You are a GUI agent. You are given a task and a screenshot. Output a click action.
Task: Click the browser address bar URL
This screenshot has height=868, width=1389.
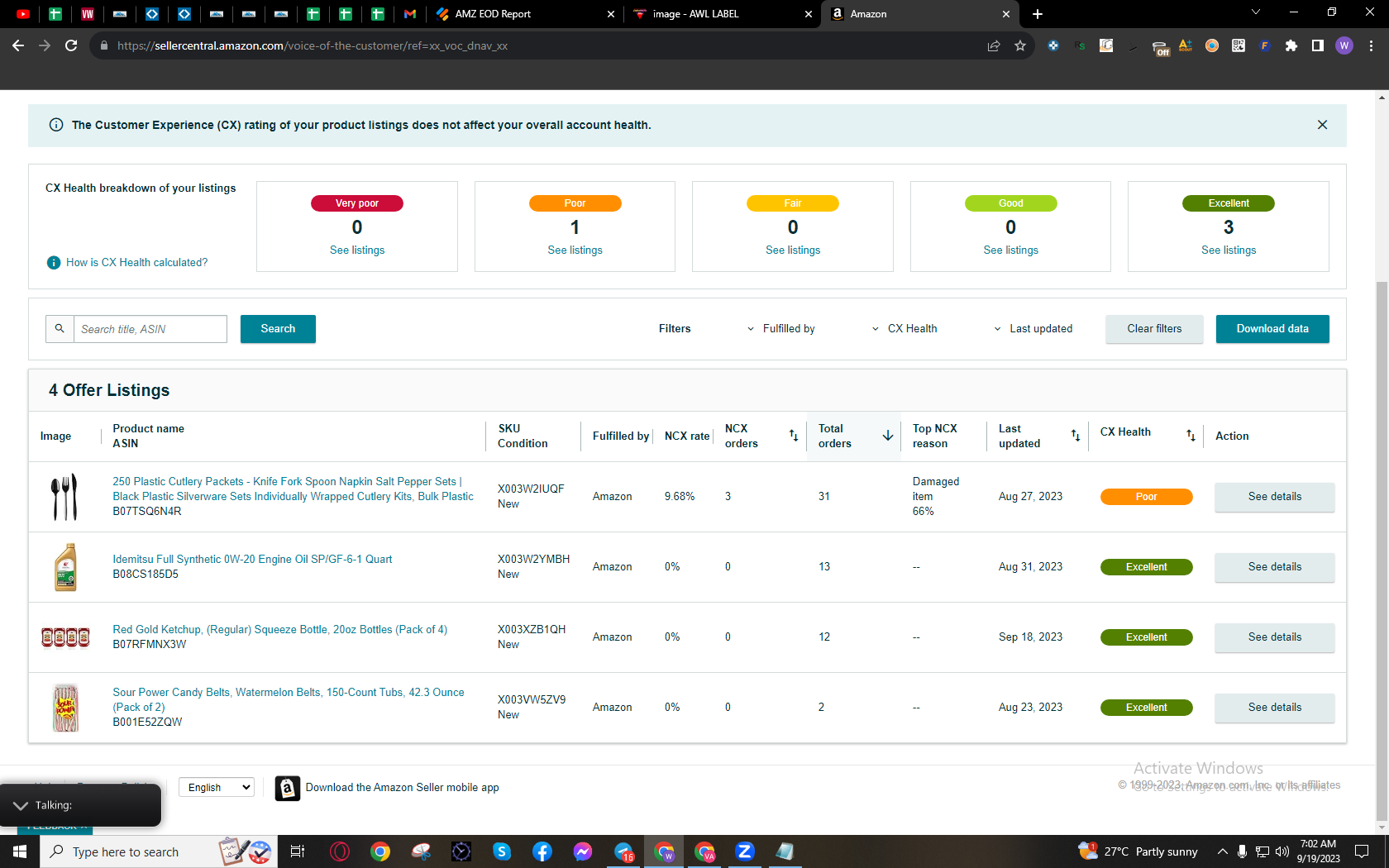(x=313, y=46)
